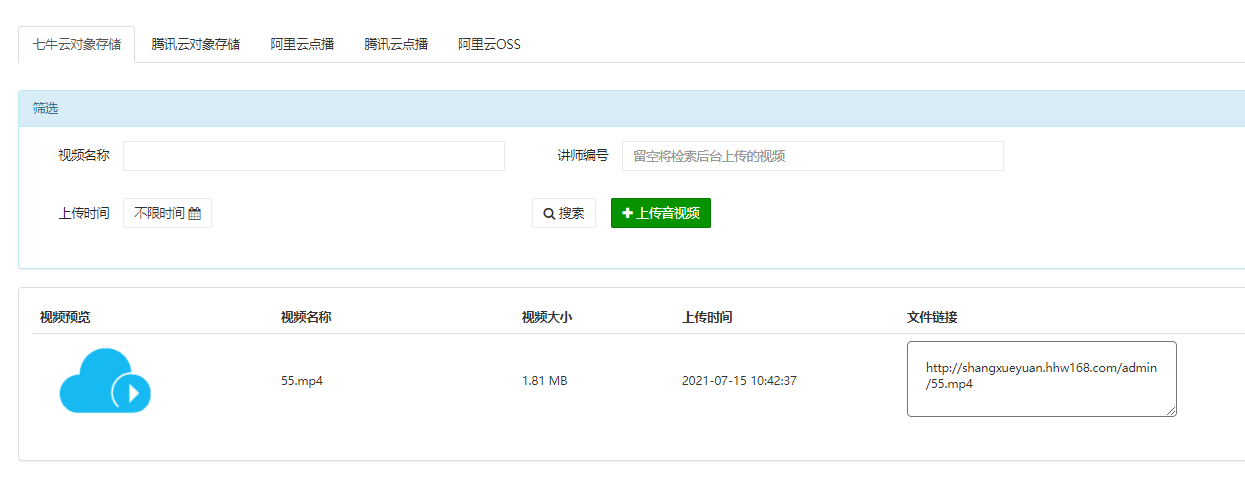This screenshot has height=503, width=1245.
Task: Open the 阿里云OSS tab
Action: 489,45
